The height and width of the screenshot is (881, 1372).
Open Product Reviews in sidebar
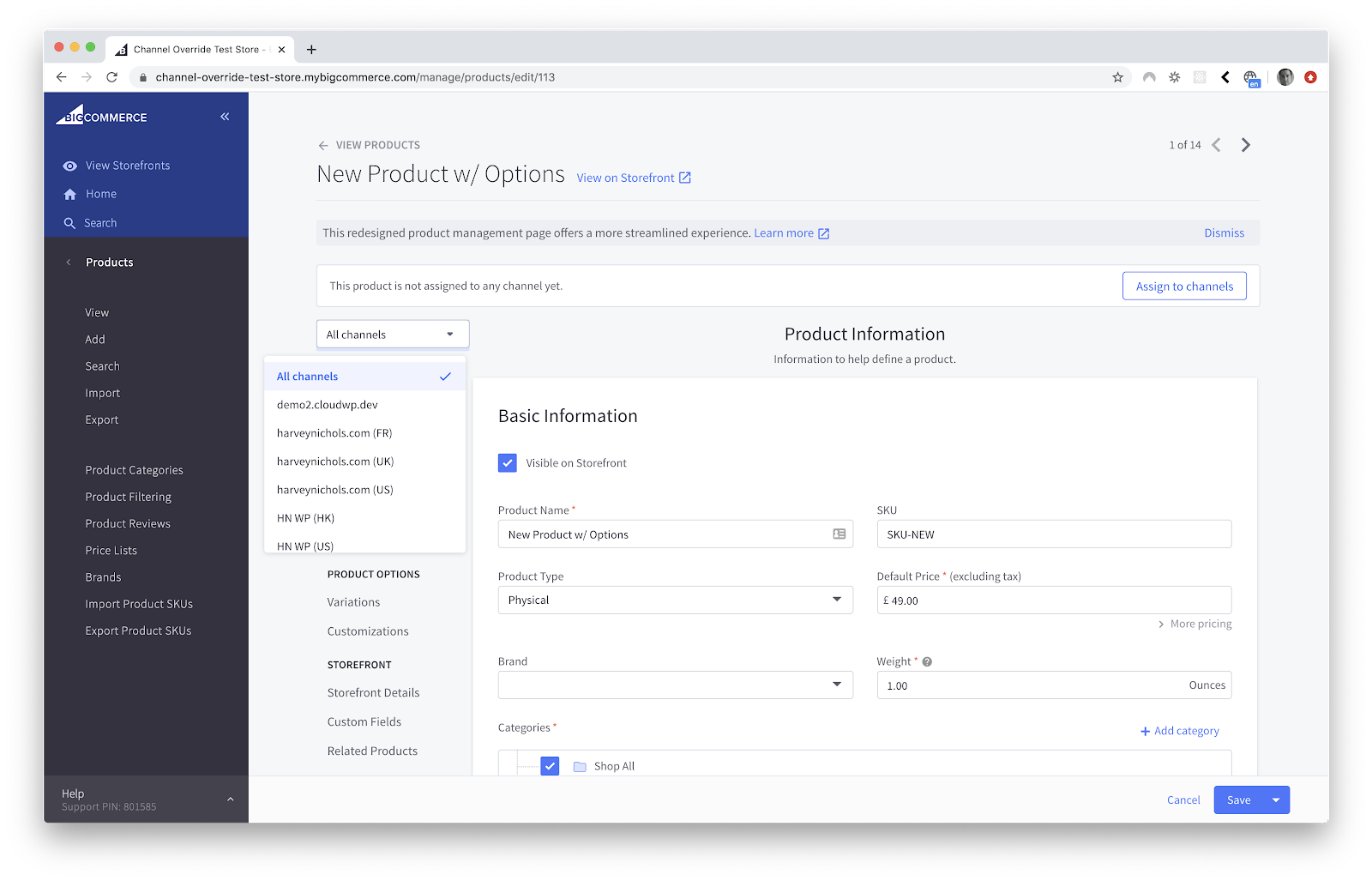pos(128,524)
